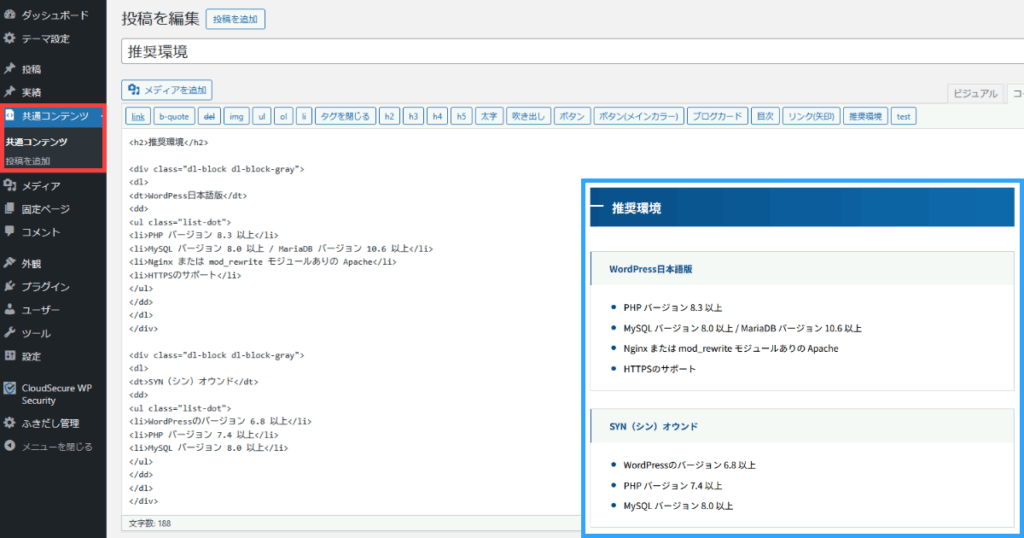
Task: Select 投稿を追加 in the 共通コンテンツ submenu
Action: point(28,161)
